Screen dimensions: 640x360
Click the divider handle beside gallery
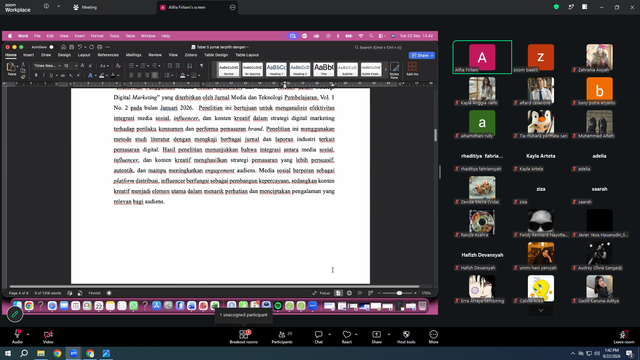(440, 172)
